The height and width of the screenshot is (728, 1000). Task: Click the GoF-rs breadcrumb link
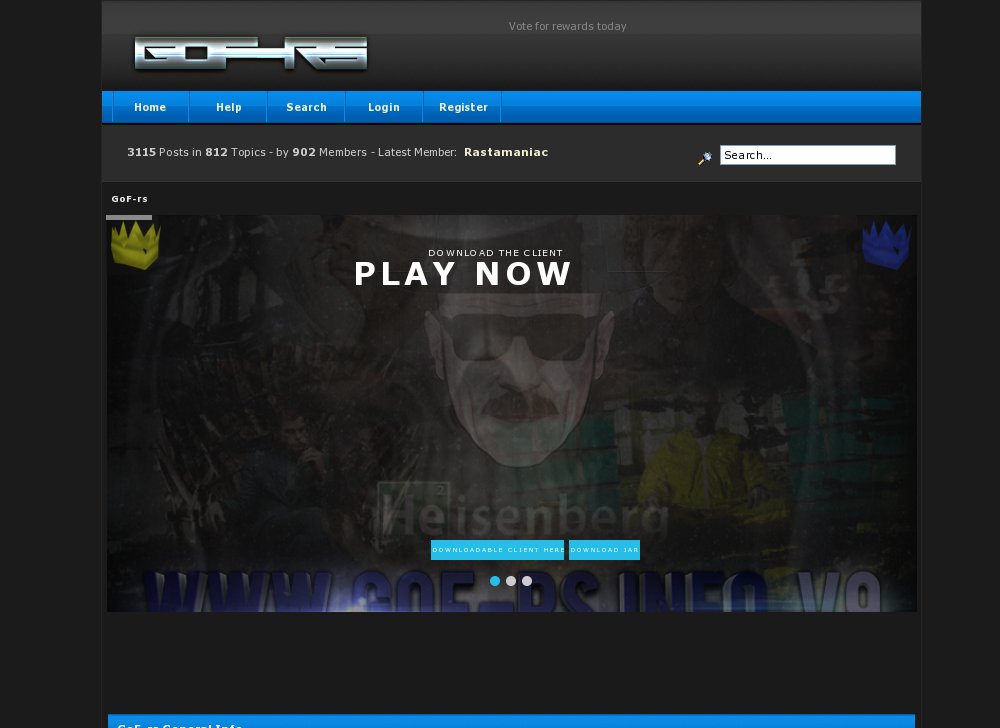tap(129, 199)
